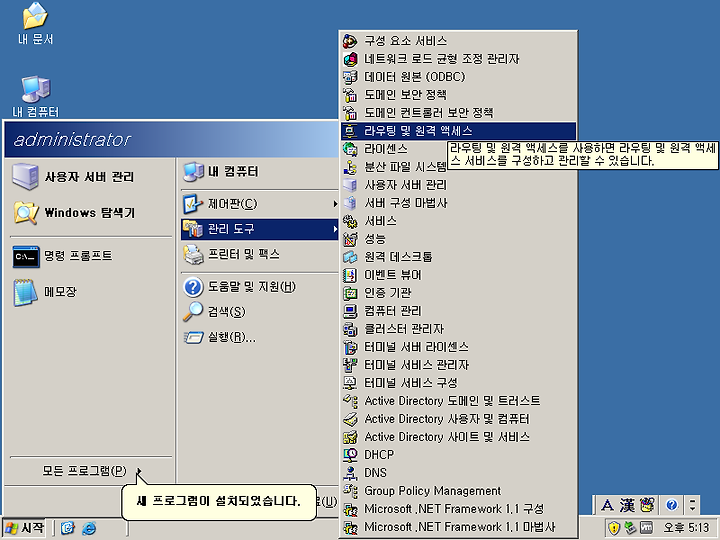Open 구성 요소 서비스 icon in admin tools
This screenshot has height=540, width=720.
point(350,41)
